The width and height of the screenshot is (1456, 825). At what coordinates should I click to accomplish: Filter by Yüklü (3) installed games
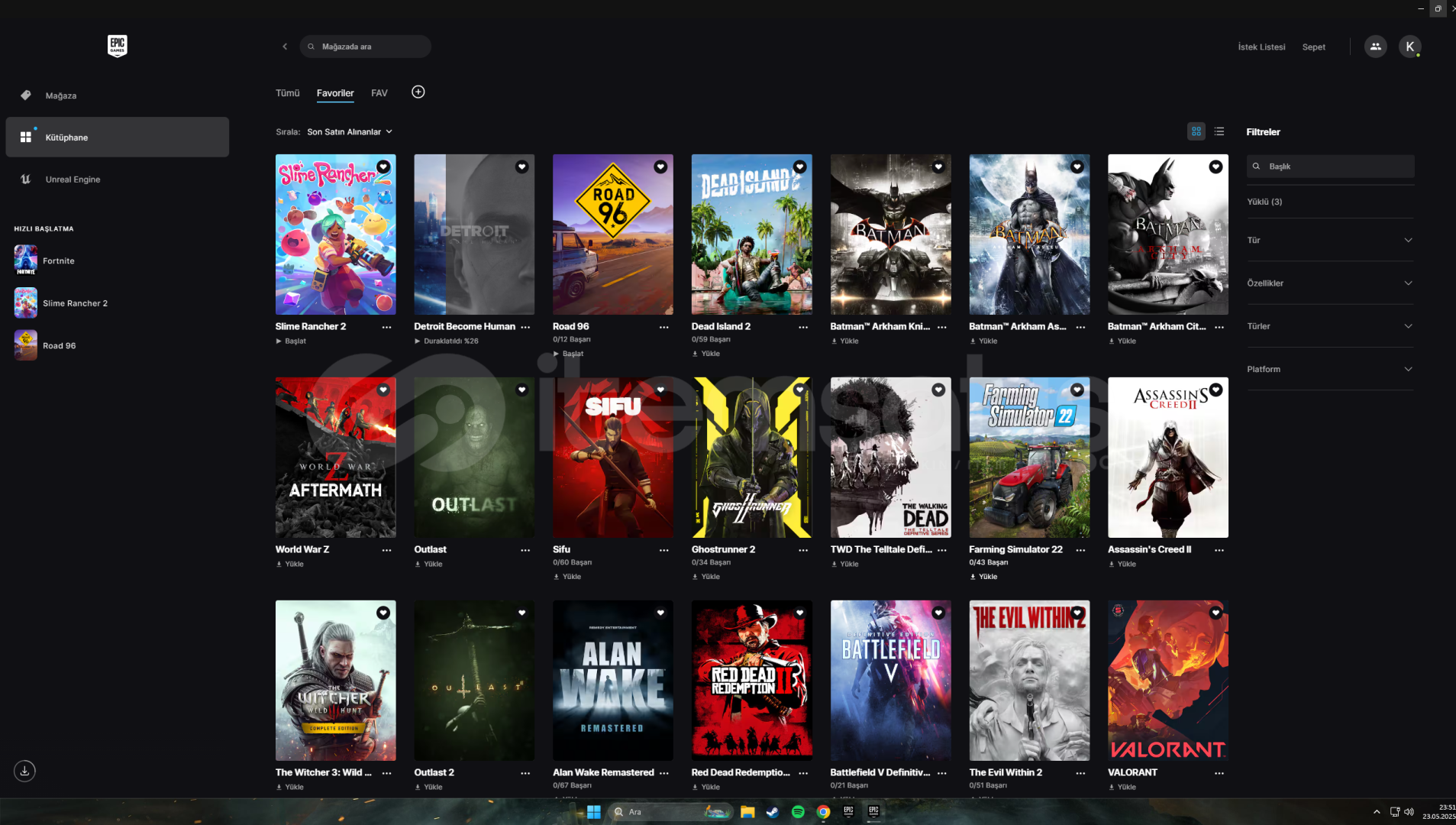(x=1264, y=202)
